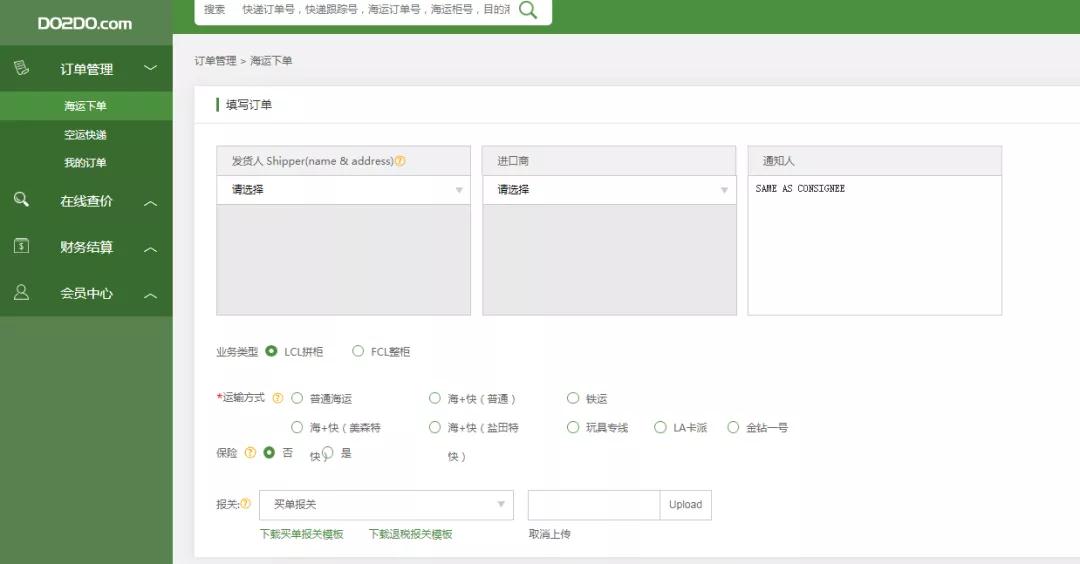1080x564 pixels.
Task: Select the FCL整柜 radio button
Action: [x=358, y=351]
